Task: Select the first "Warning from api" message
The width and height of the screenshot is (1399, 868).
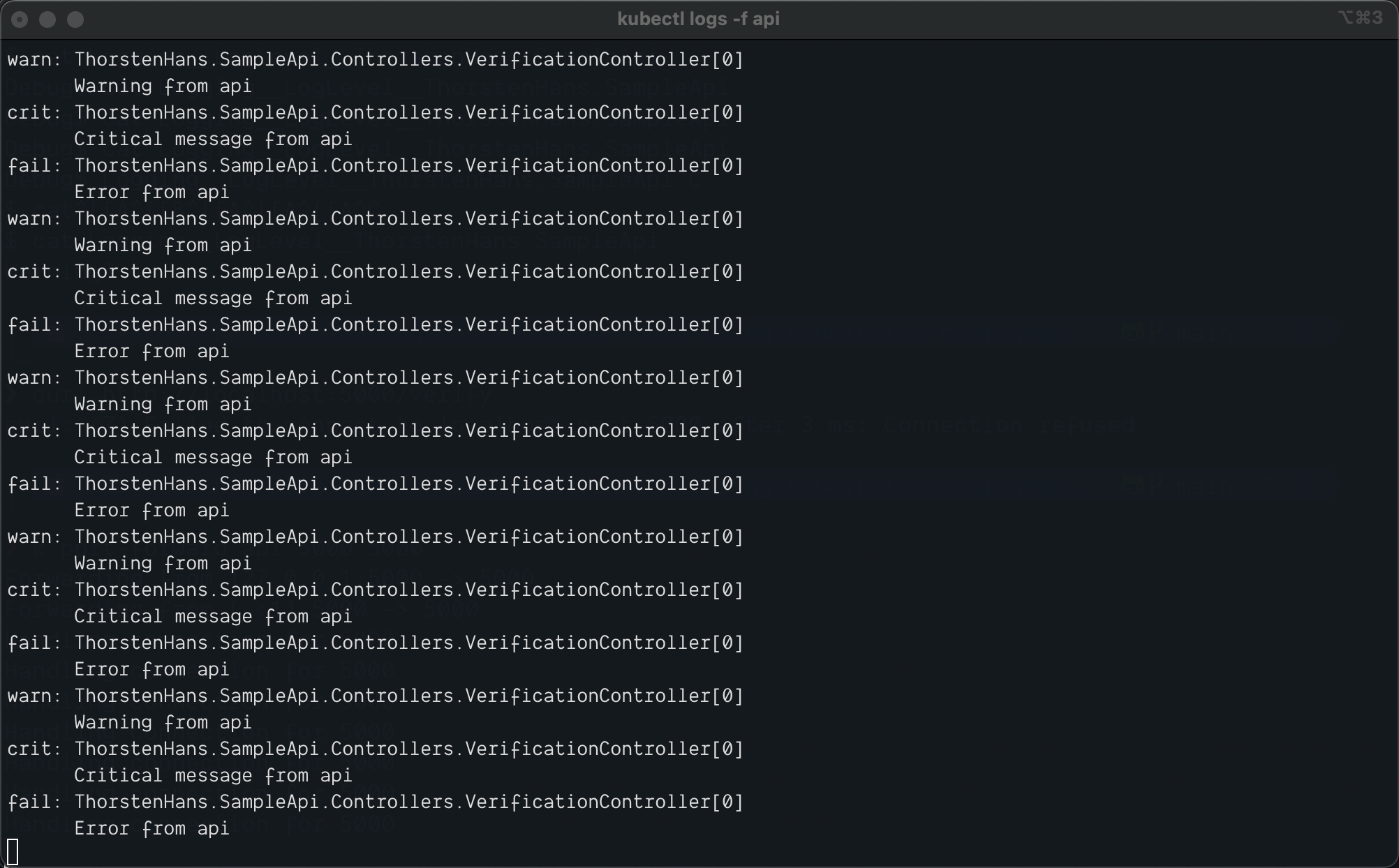Action: click(163, 87)
